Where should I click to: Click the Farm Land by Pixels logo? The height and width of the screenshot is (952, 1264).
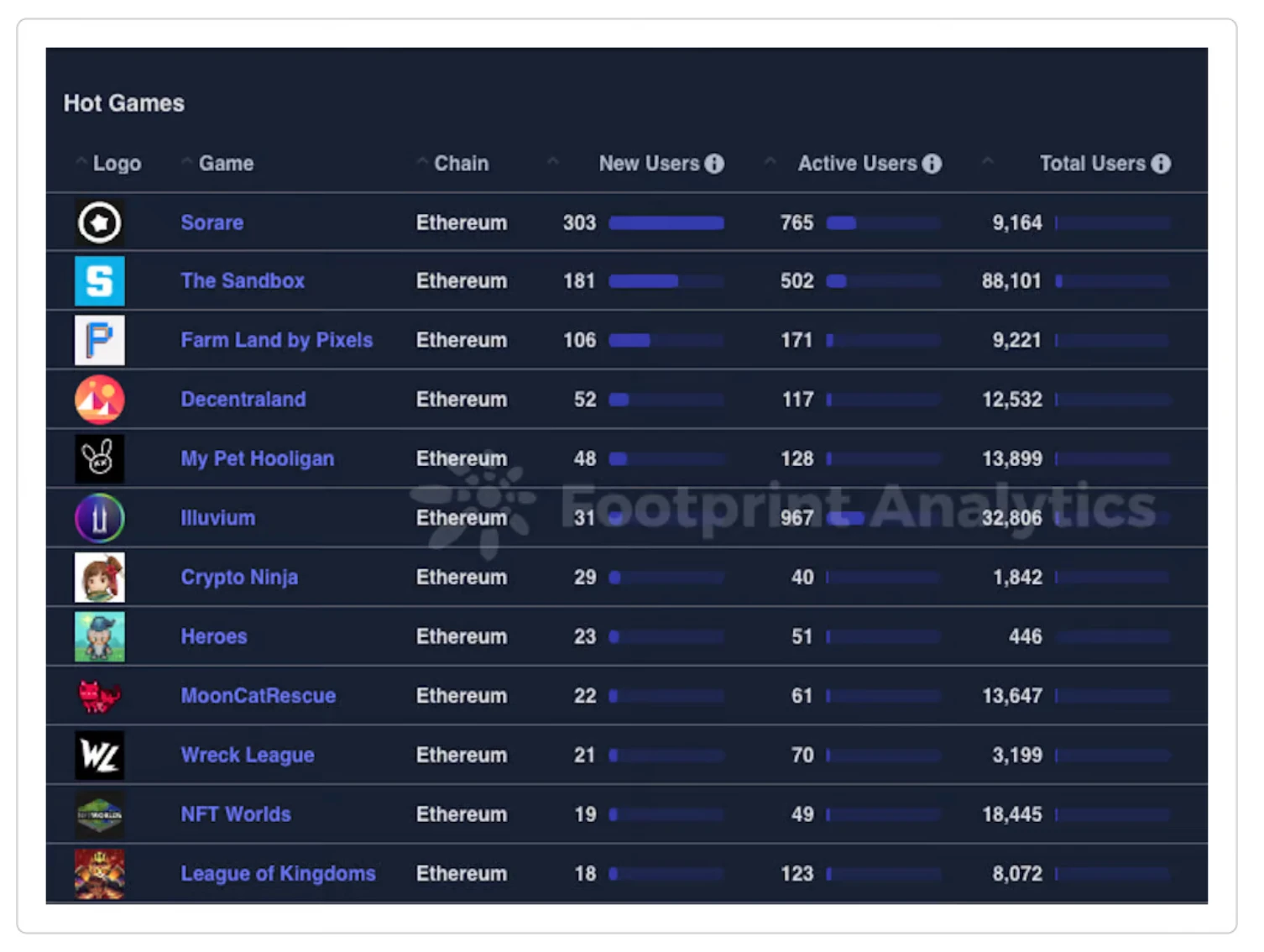coord(99,340)
